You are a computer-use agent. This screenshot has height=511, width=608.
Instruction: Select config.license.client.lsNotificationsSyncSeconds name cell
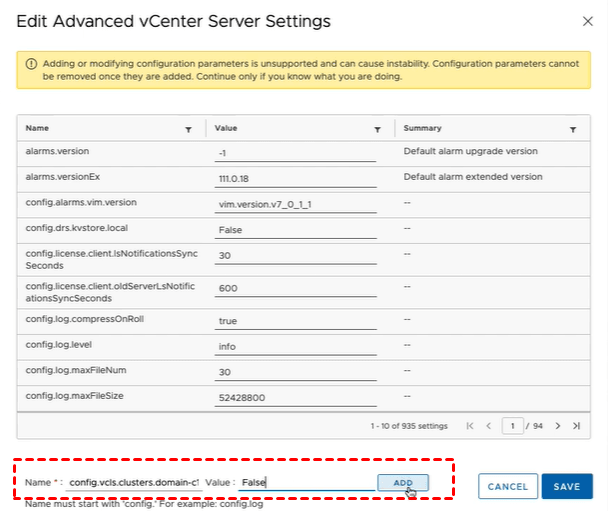pyautogui.click(x=112, y=260)
